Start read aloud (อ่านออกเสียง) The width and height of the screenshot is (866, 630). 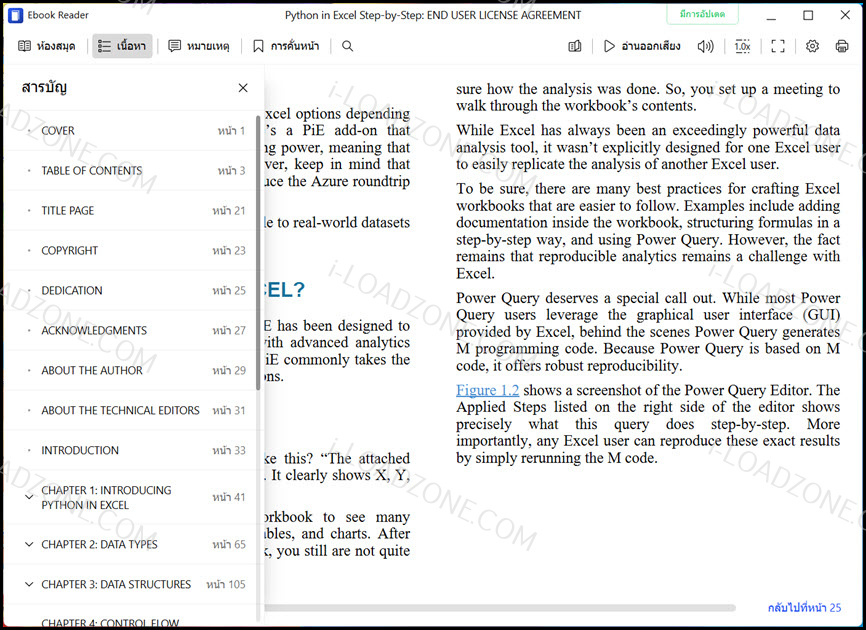click(x=641, y=46)
